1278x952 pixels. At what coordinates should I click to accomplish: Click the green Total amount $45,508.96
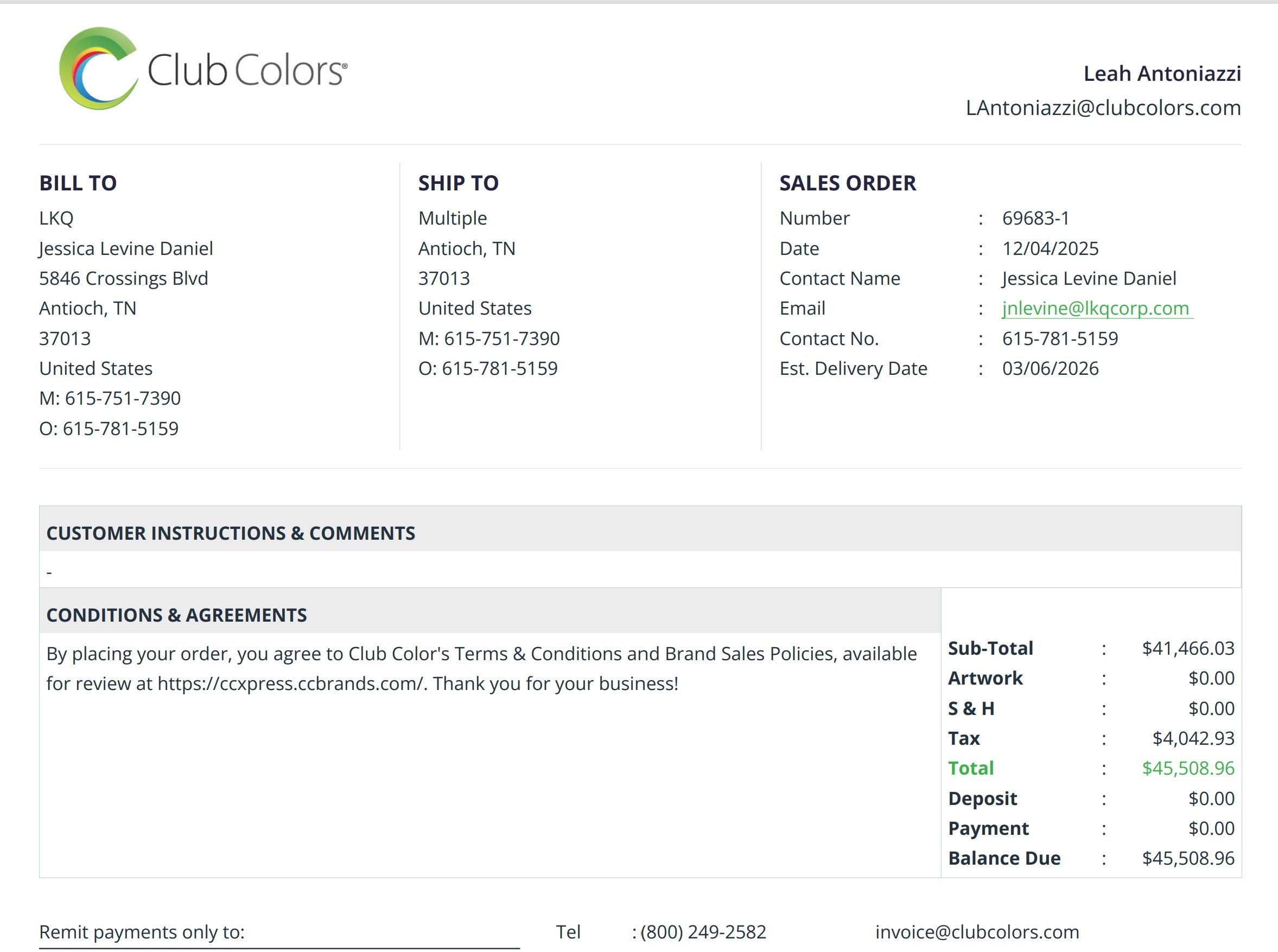1187,768
